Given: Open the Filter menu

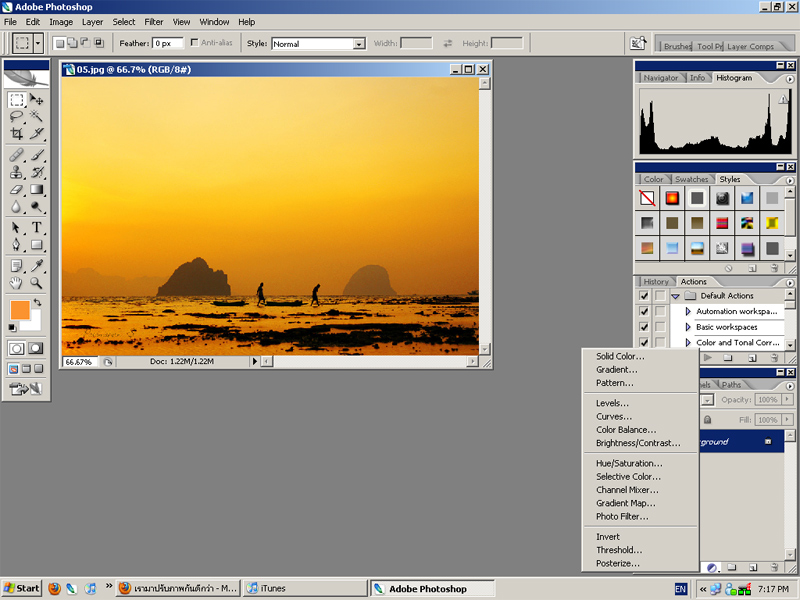Looking at the screenshot, I should coord(154,21).
